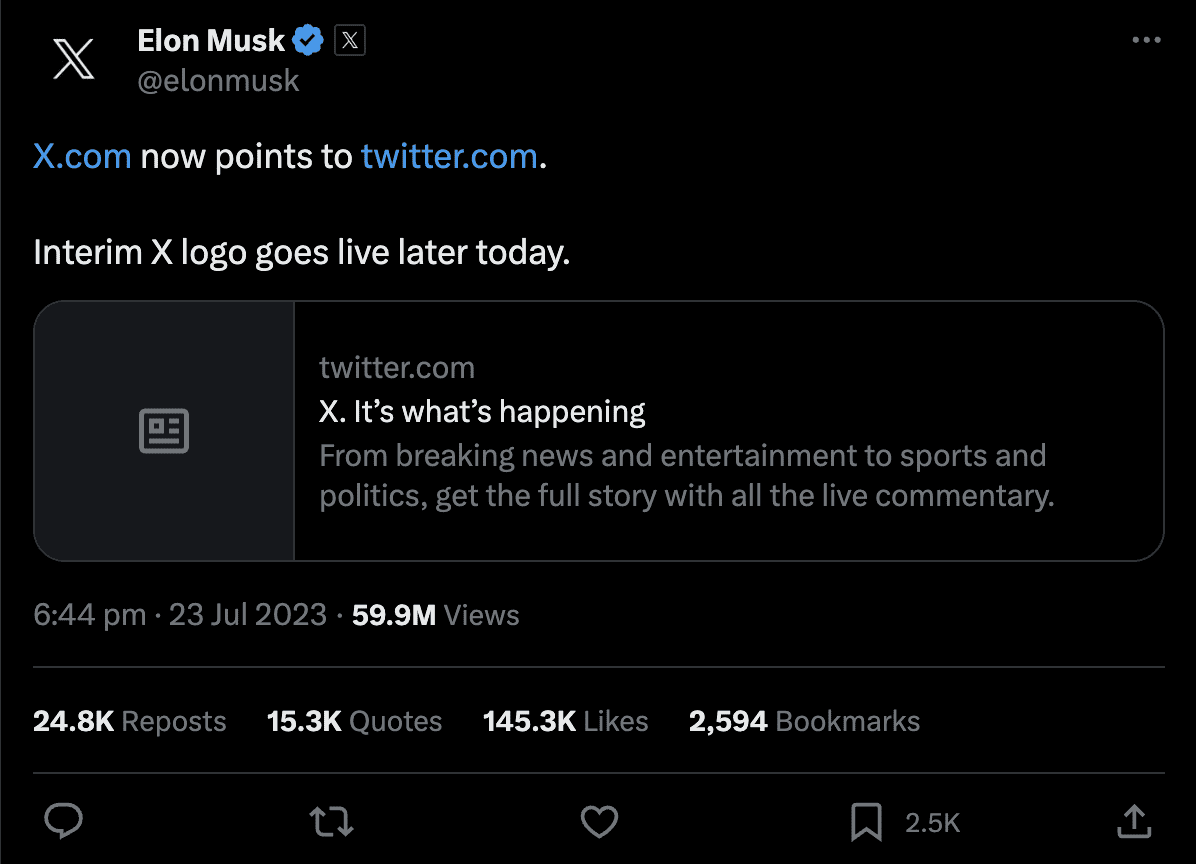The width and height of the screenshot is (1196, 864).
Task: Open the share upload icon
Action: click(1133, 822)
